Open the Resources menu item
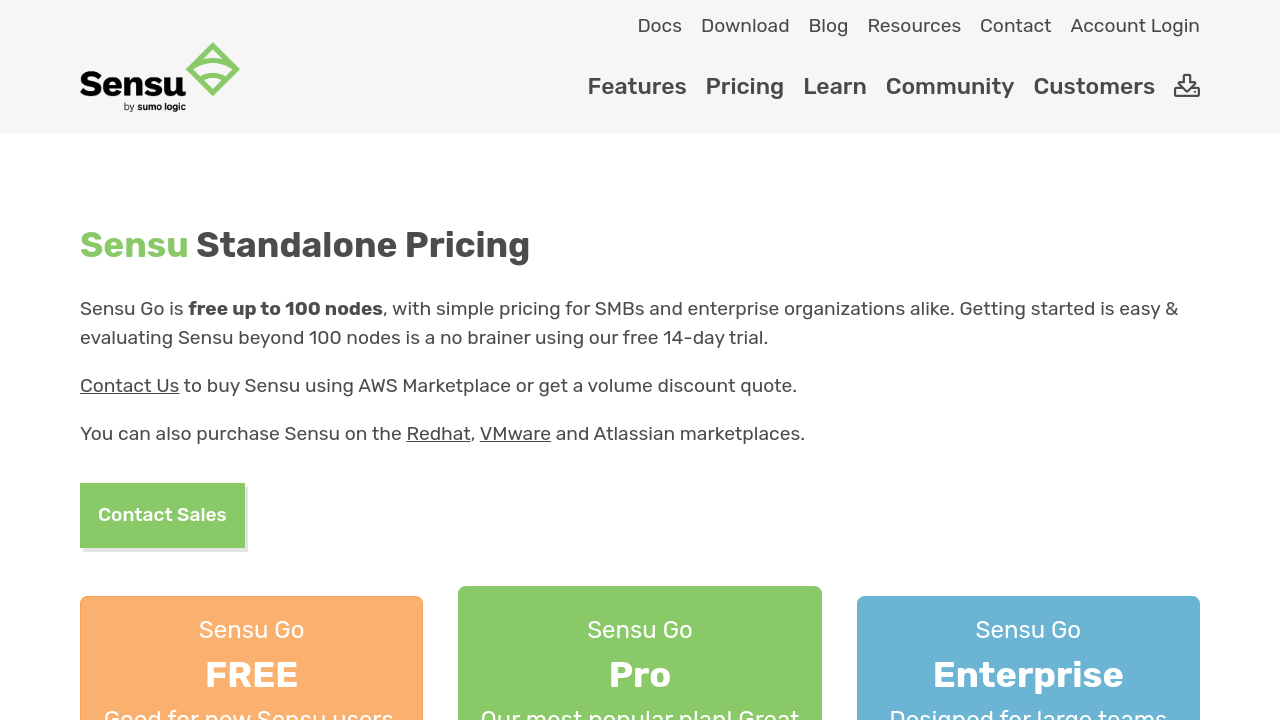 914,26
